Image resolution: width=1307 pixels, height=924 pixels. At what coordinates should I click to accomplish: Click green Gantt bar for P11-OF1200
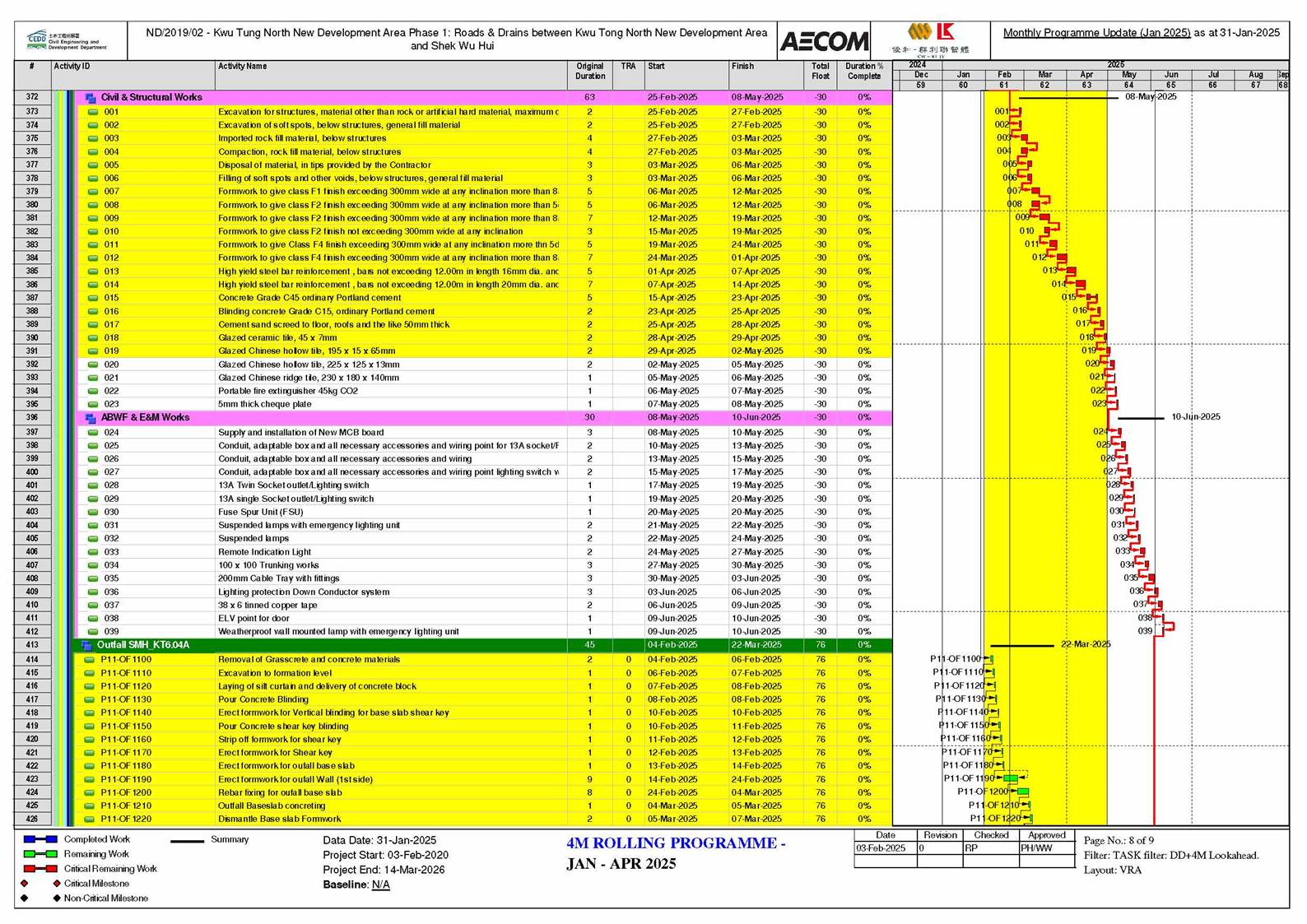pos(1023,792)
